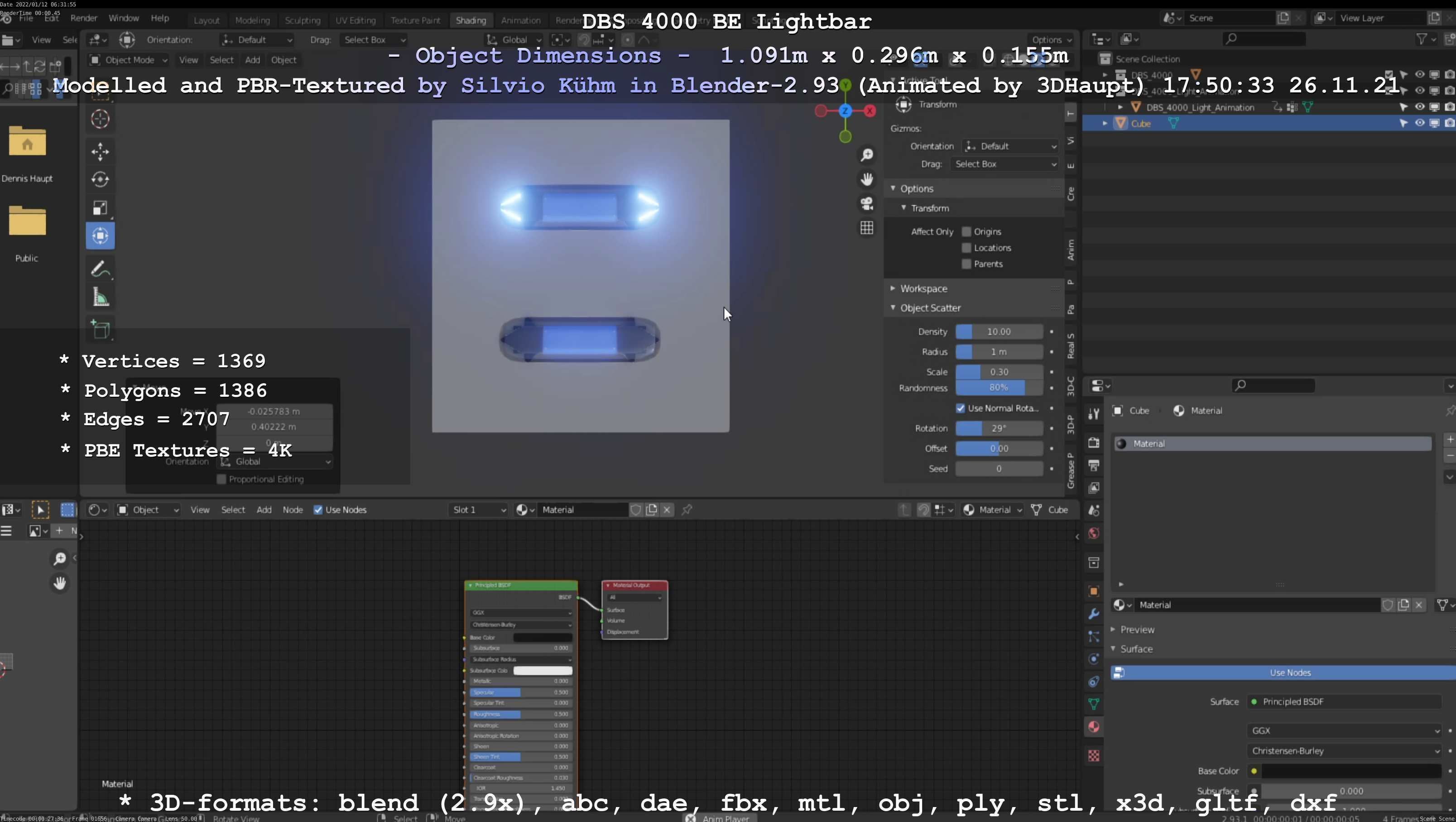
Task: Uncheck Use Normal Rotation checkbox
Action: 960,408
